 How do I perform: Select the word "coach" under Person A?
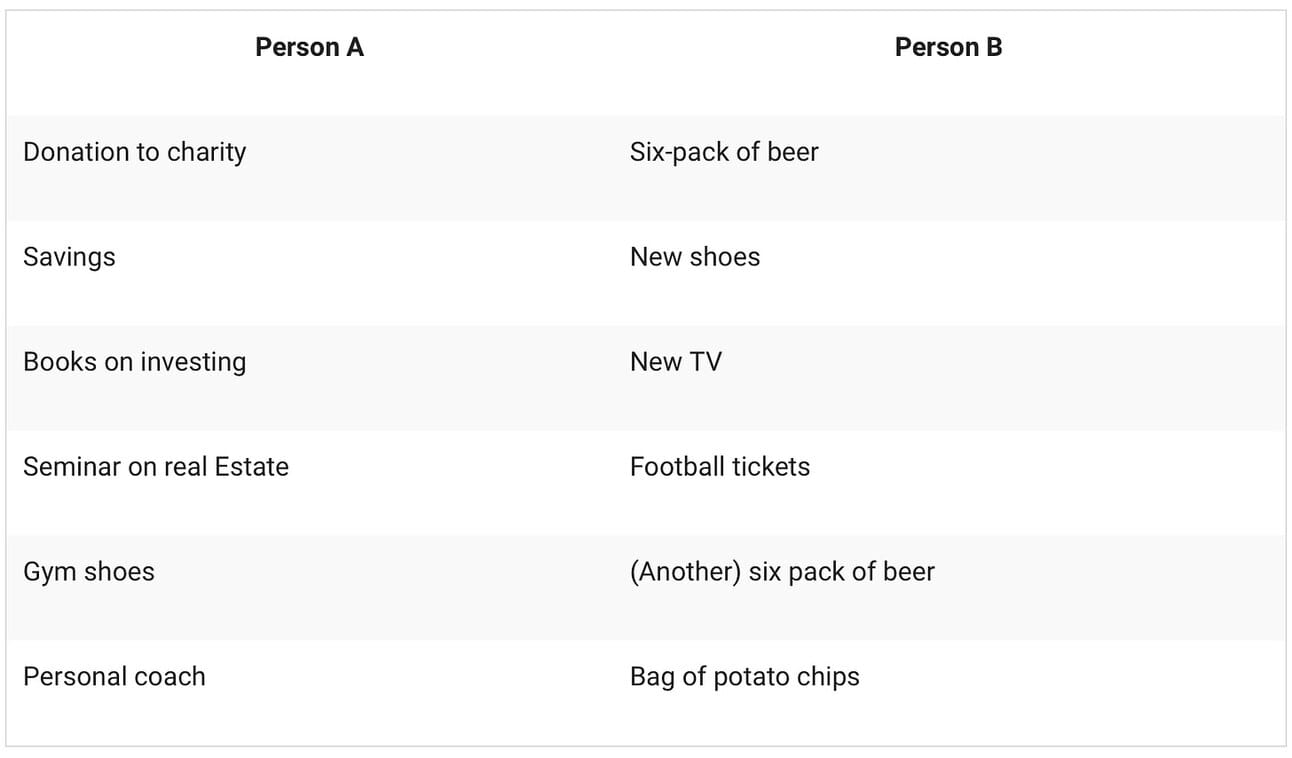(x=169, y=677)
